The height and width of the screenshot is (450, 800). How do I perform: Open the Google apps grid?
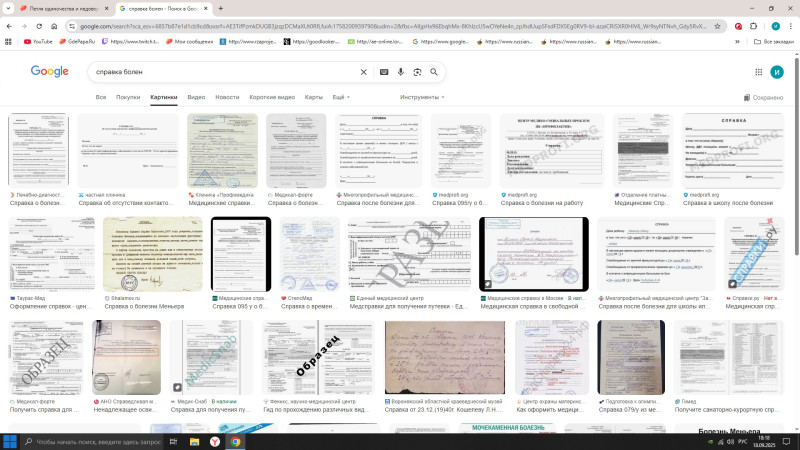(753, 72)
